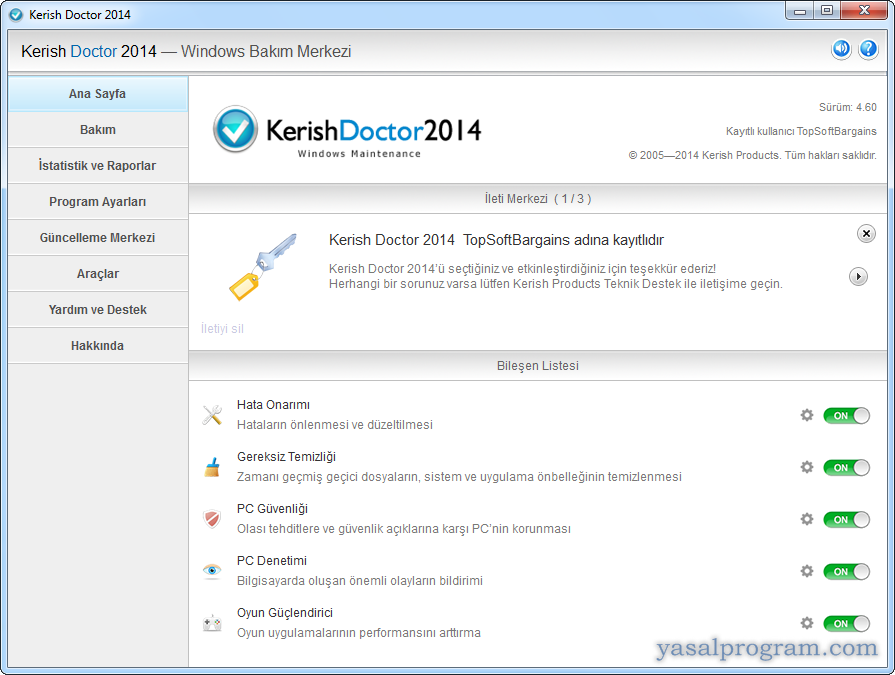Go to İstatistik ve Raporlar
Screen dimensions: 895x675
[x=98, y=166]
